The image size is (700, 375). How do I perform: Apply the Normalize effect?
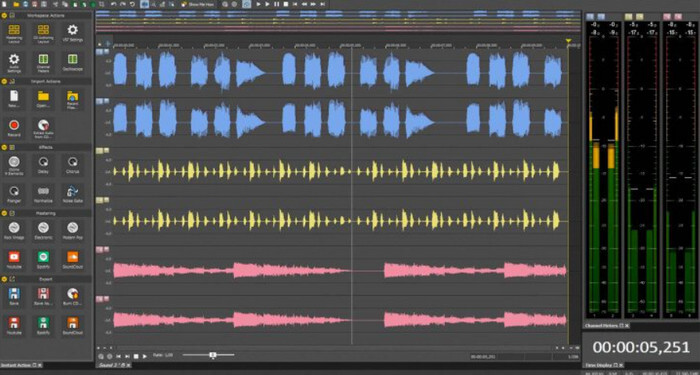(x=43, y=194)
